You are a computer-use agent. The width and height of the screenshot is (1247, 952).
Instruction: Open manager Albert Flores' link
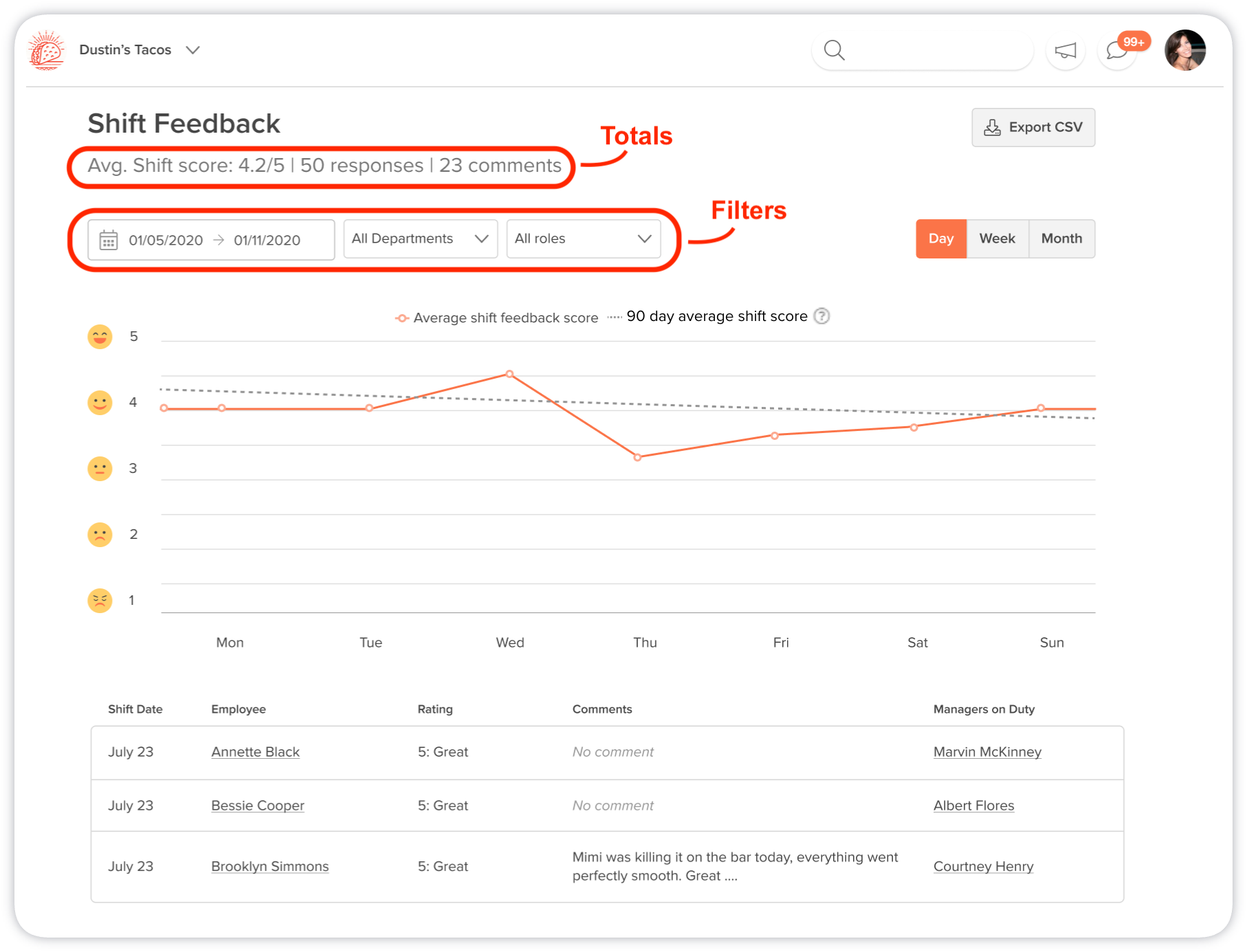(973, 806)
